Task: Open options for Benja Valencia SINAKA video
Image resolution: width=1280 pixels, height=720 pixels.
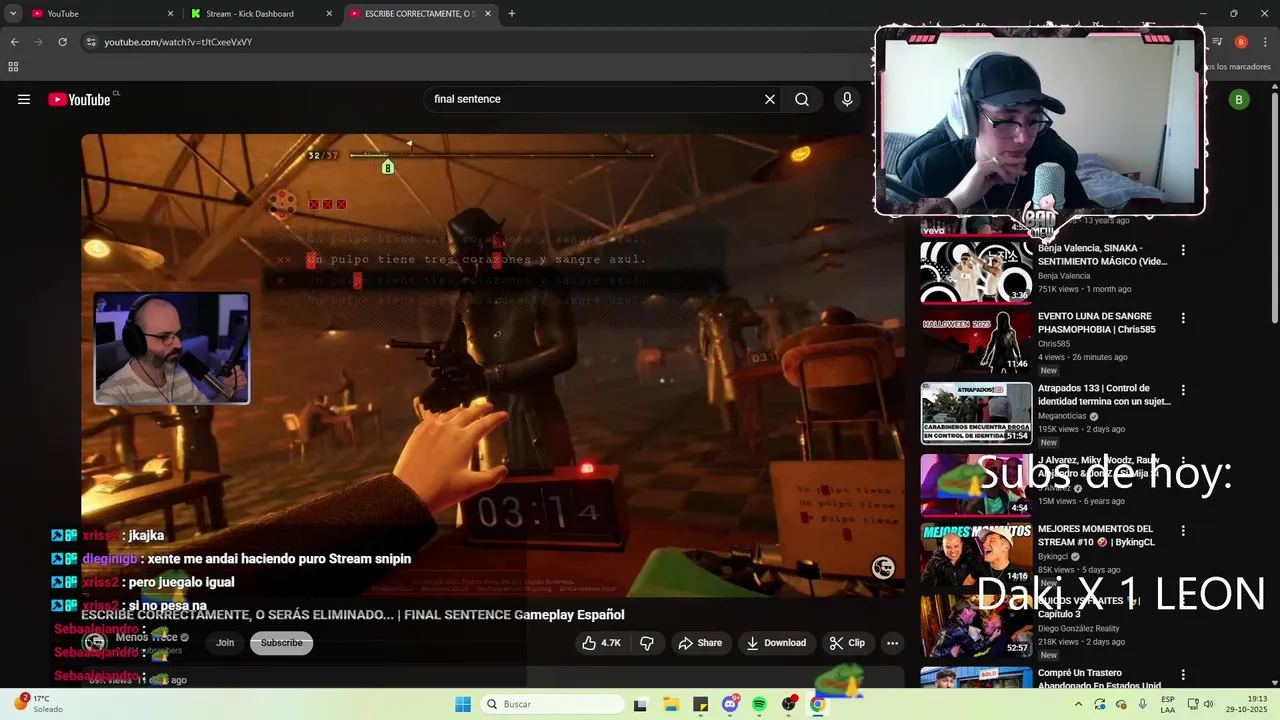Action: click(x=1183, y=250)
